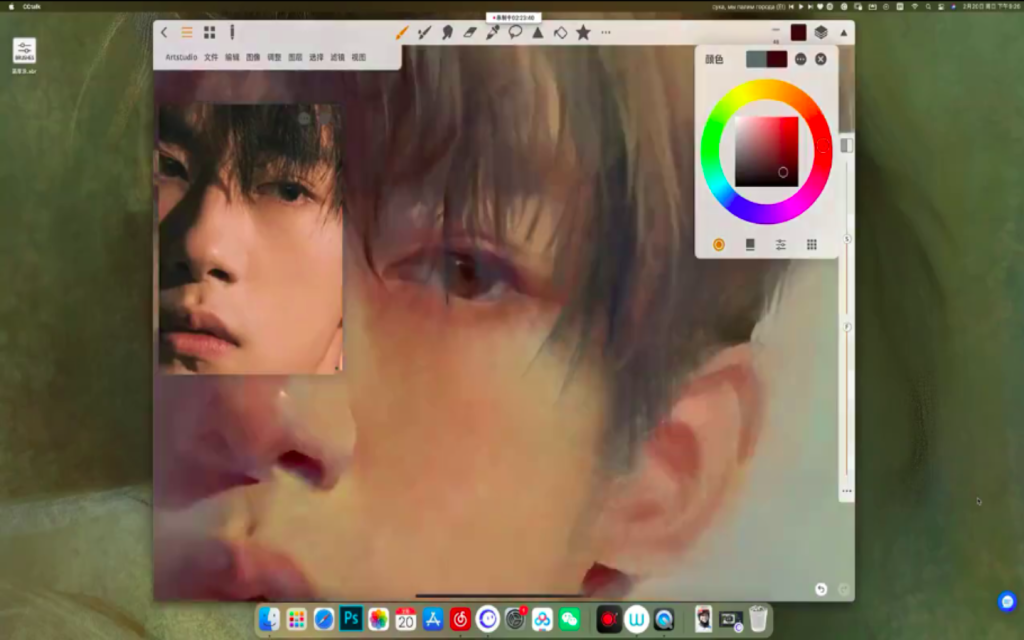Screen dimensions: 1024x640
Task: Switch to color swatches grid mode
Action: click(812, 244)
